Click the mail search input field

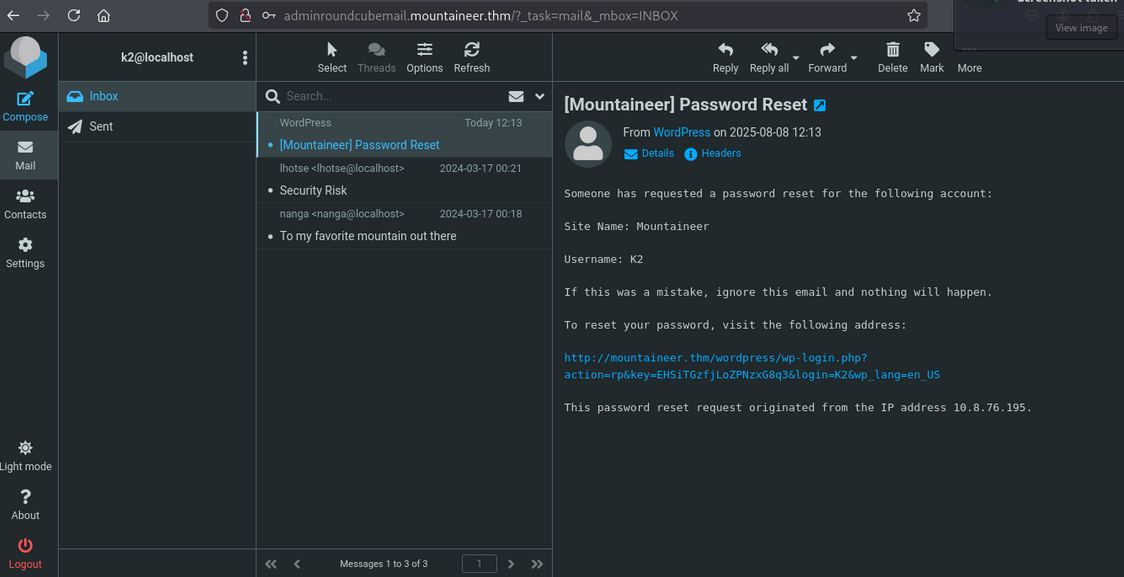(390, 97)
